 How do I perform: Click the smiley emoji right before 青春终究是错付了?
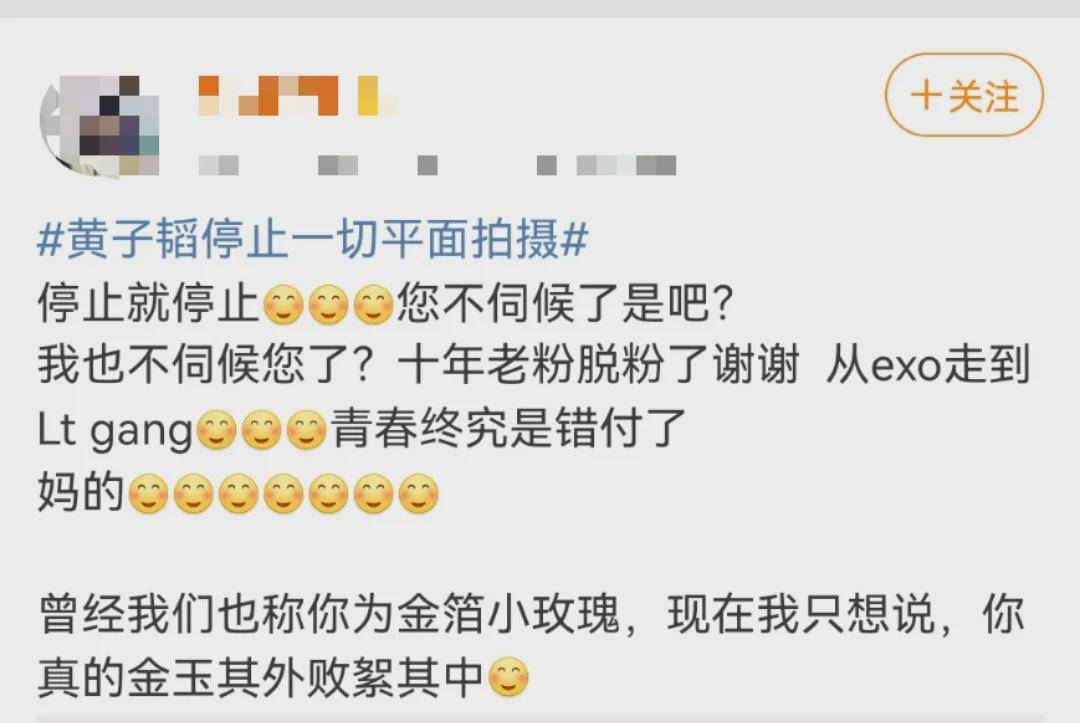tap(306, 430)
